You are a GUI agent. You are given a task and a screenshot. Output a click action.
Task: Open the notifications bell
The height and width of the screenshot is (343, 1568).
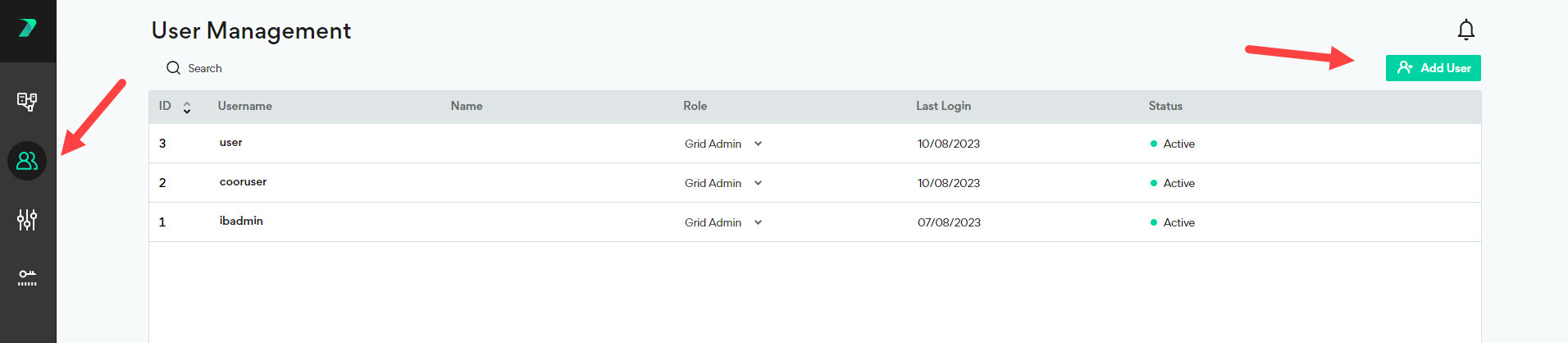[x=1465, y=30]
